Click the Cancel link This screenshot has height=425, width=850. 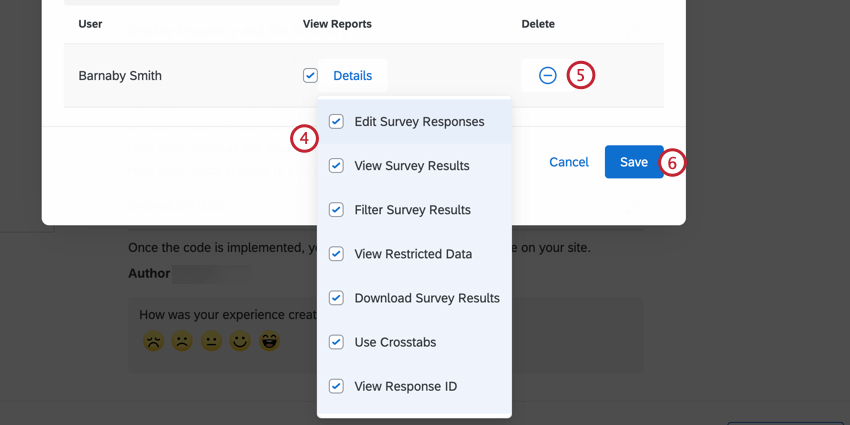point(569,162)
